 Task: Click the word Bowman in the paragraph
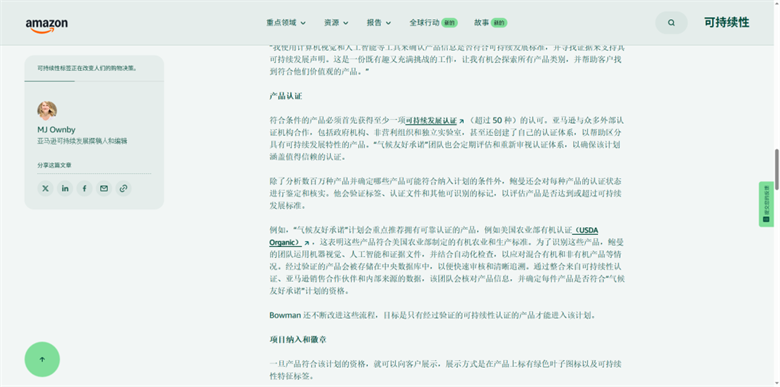285,315
